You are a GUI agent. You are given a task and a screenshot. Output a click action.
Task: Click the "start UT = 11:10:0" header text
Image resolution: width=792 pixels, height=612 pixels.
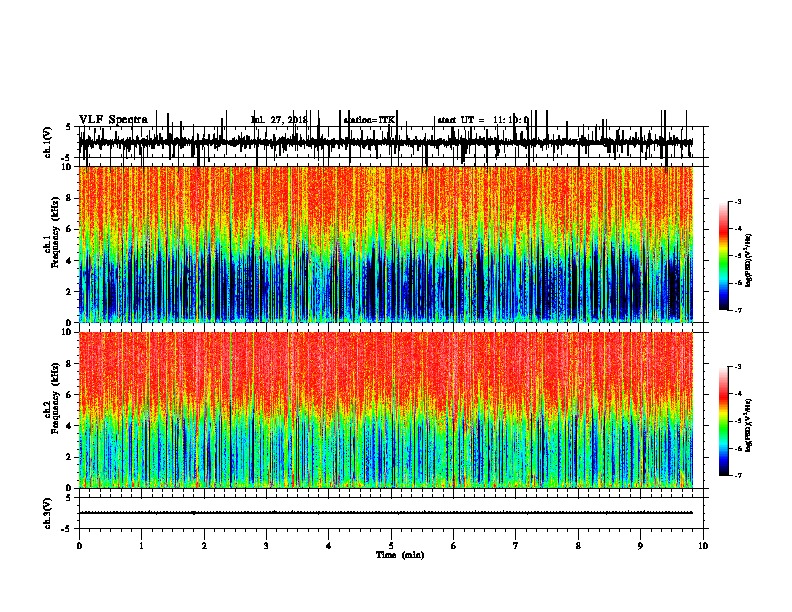tap(483, 120)
